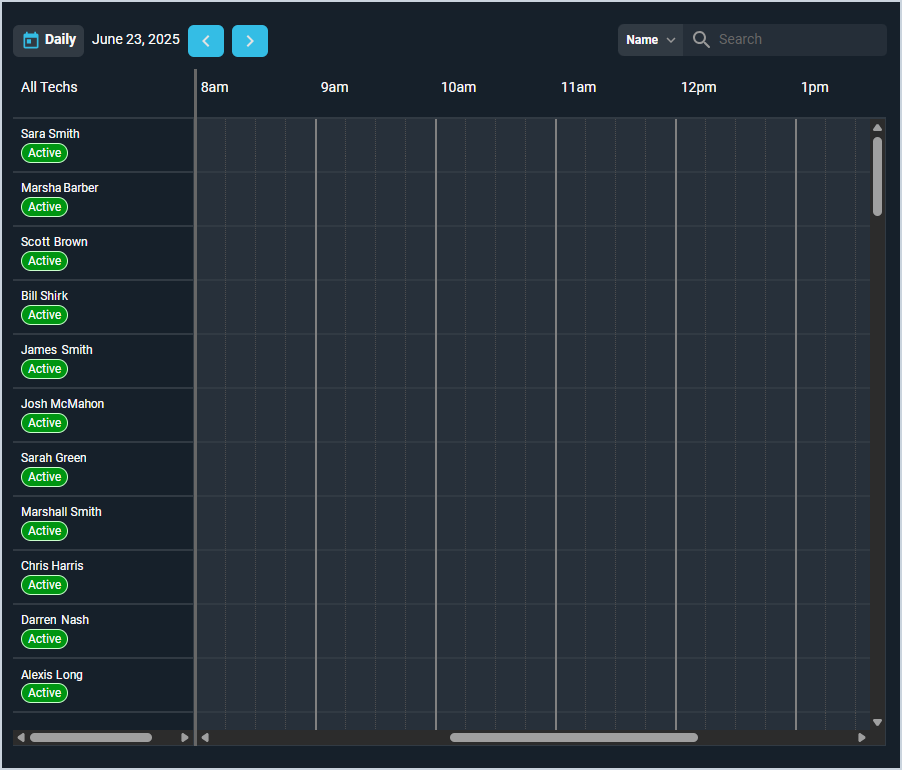Click the calendar icon in Daily button
Viewport: 902px width, 770px height.
pyautogui.click(x=31, y=40)
